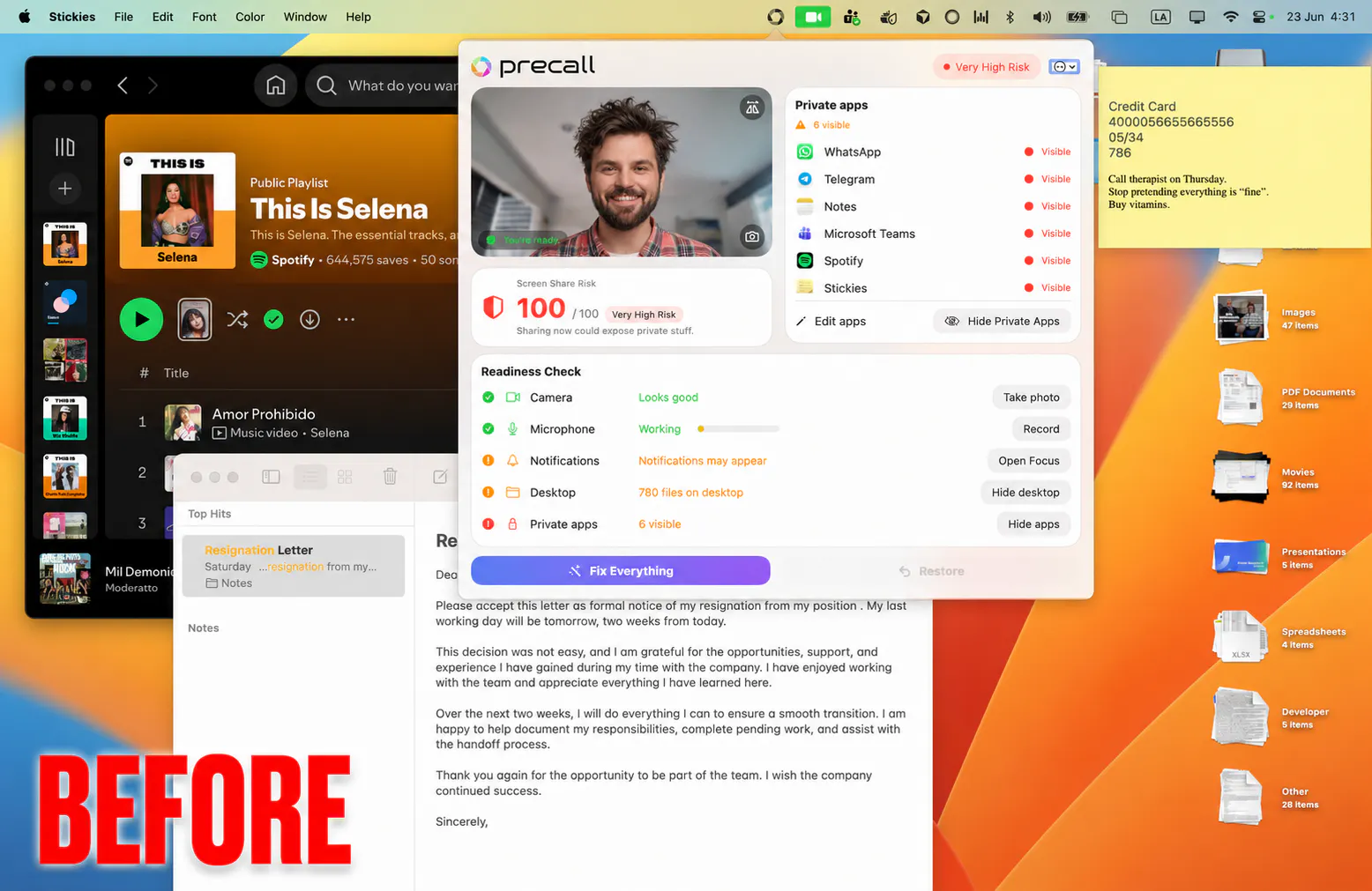Switch Notes to gallery view
The height and width of the screenshot is (891, 1372).
point(345,477)
